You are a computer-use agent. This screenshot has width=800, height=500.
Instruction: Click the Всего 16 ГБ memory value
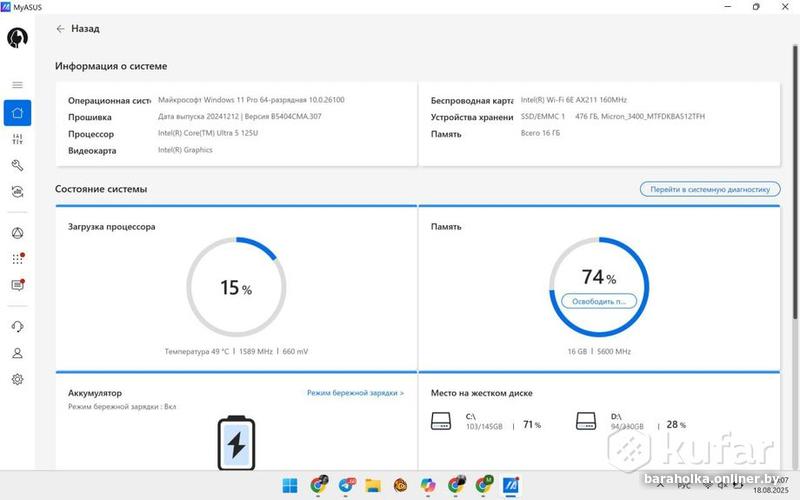[540, 133]
